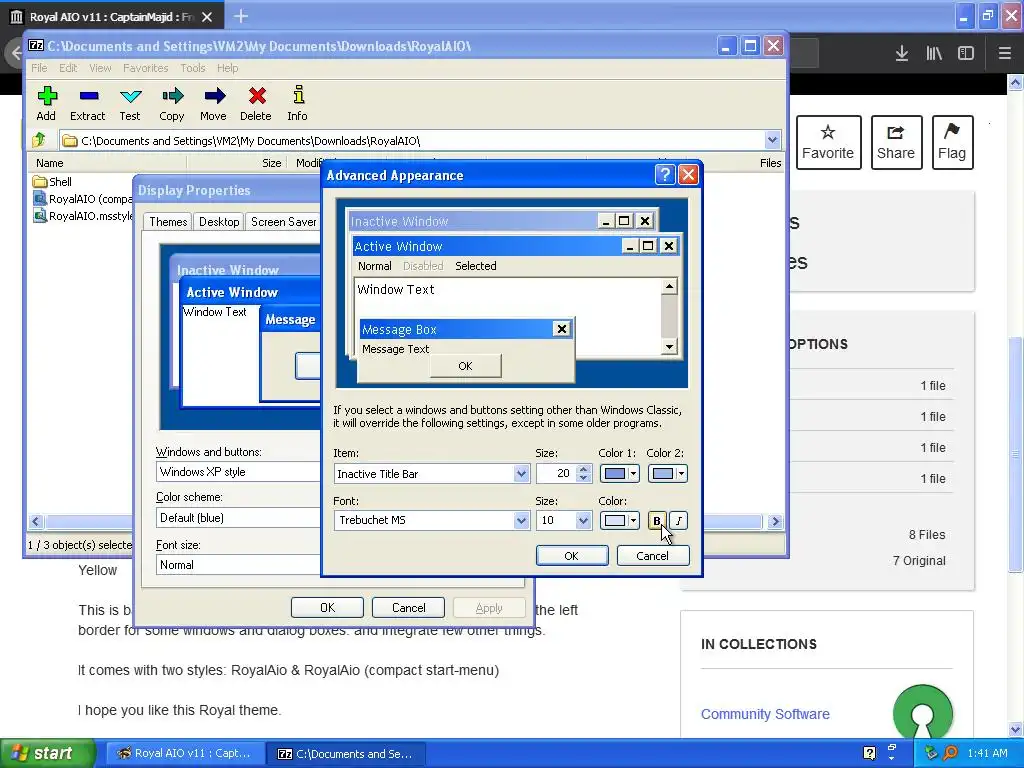The width and height of the screenshot is (1024, 768).
Task: Open the Tools menu in 7-Zip
Action: click(193, 68)
